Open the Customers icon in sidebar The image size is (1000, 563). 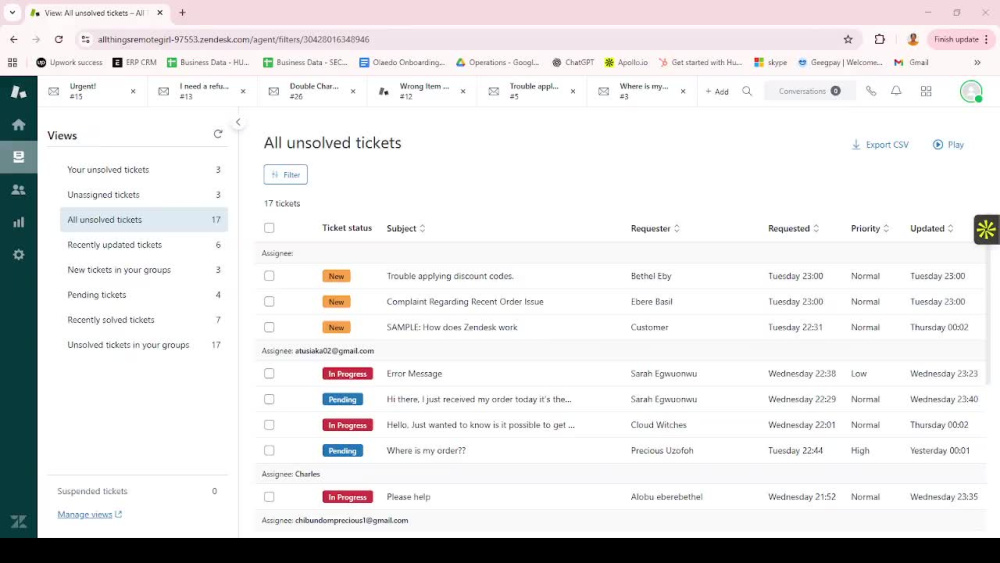point(18,189)
